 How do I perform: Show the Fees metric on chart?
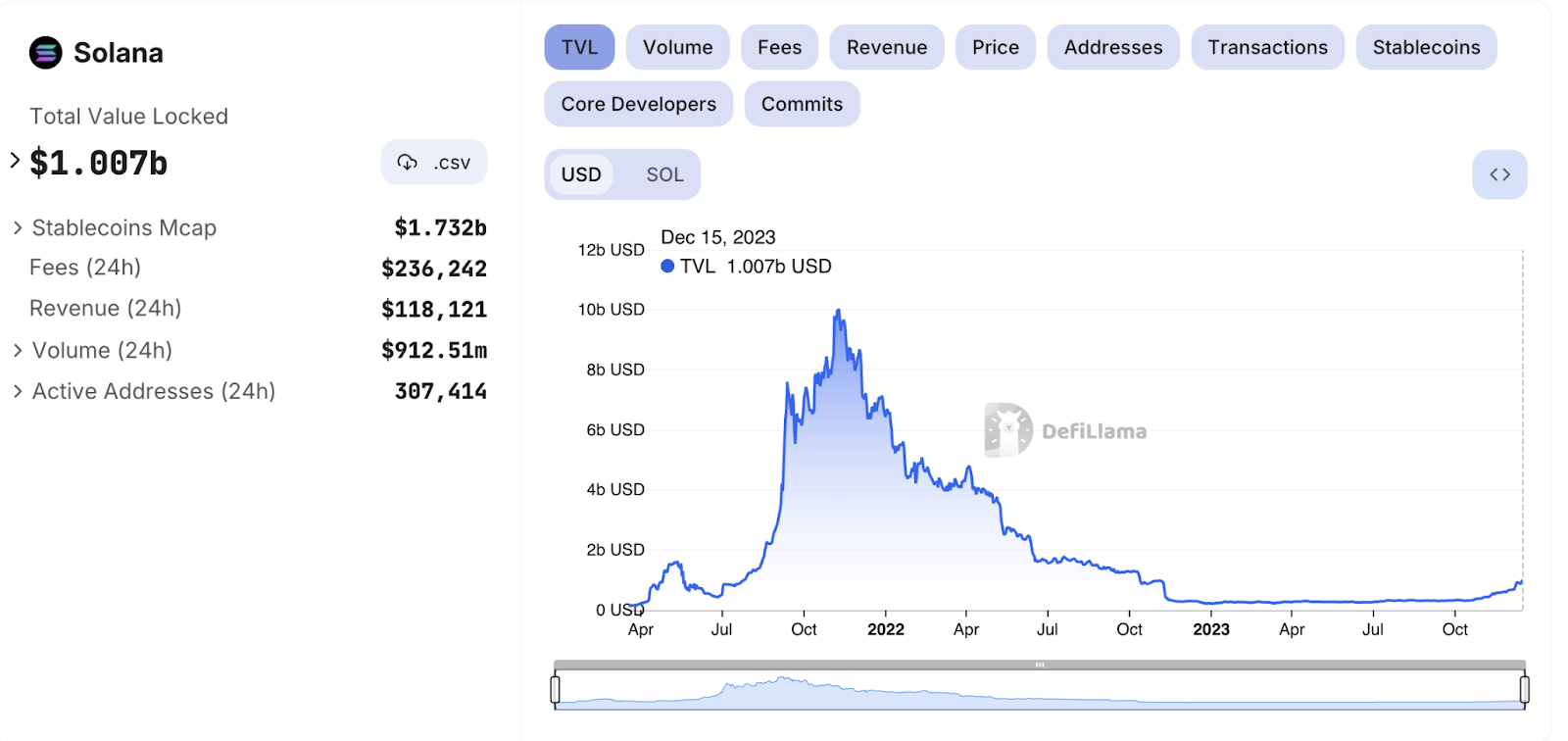click(x=779, y=47)
